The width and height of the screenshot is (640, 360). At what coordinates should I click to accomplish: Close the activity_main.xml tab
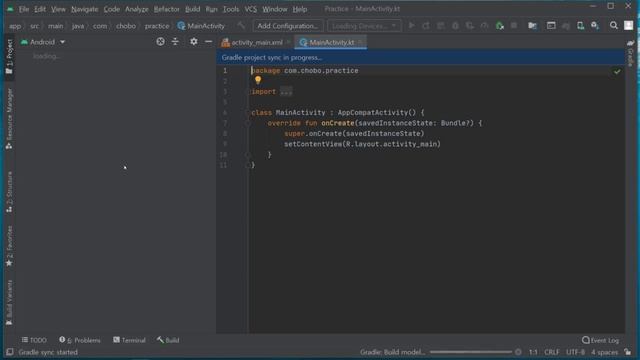[x=289, y=42]
